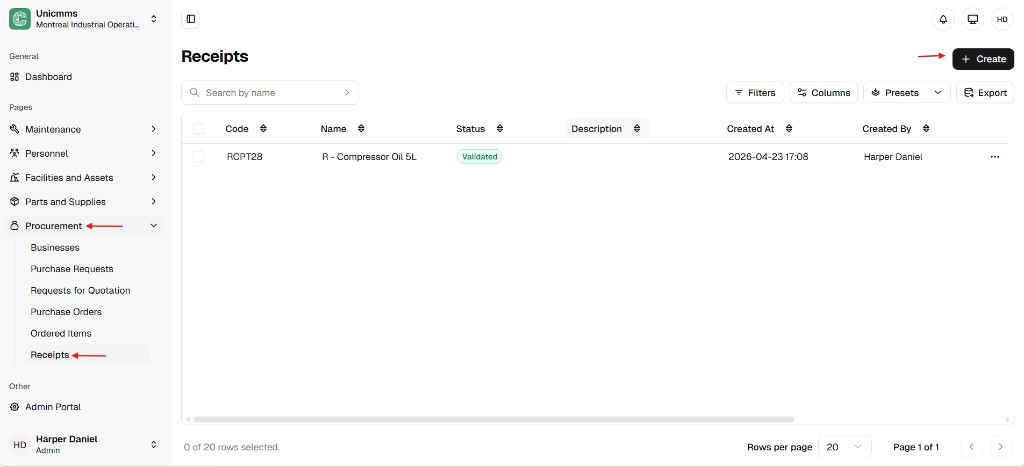Image resolution: width=1024 pixels, height=467 pixels.
Task: Click the HD avatar beside Harper Daniel in sidebar
Action: (20, 445)
